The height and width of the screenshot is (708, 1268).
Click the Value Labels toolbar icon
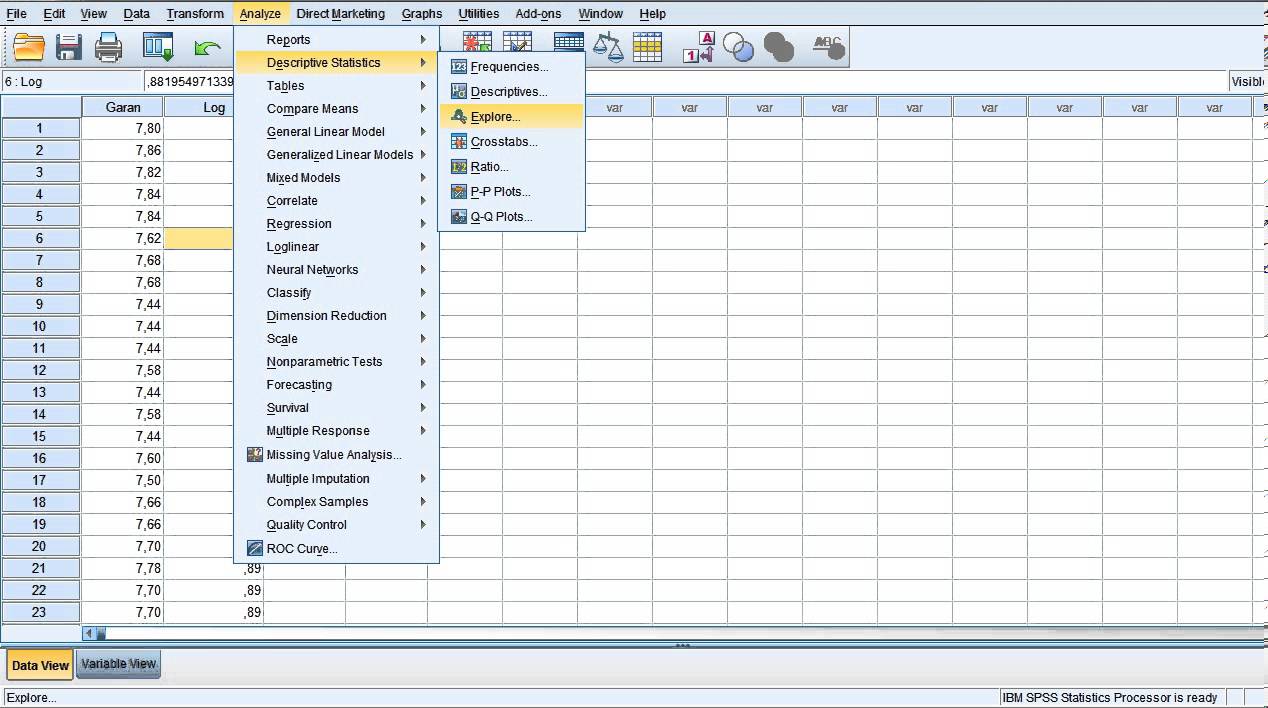click(699, 47)
